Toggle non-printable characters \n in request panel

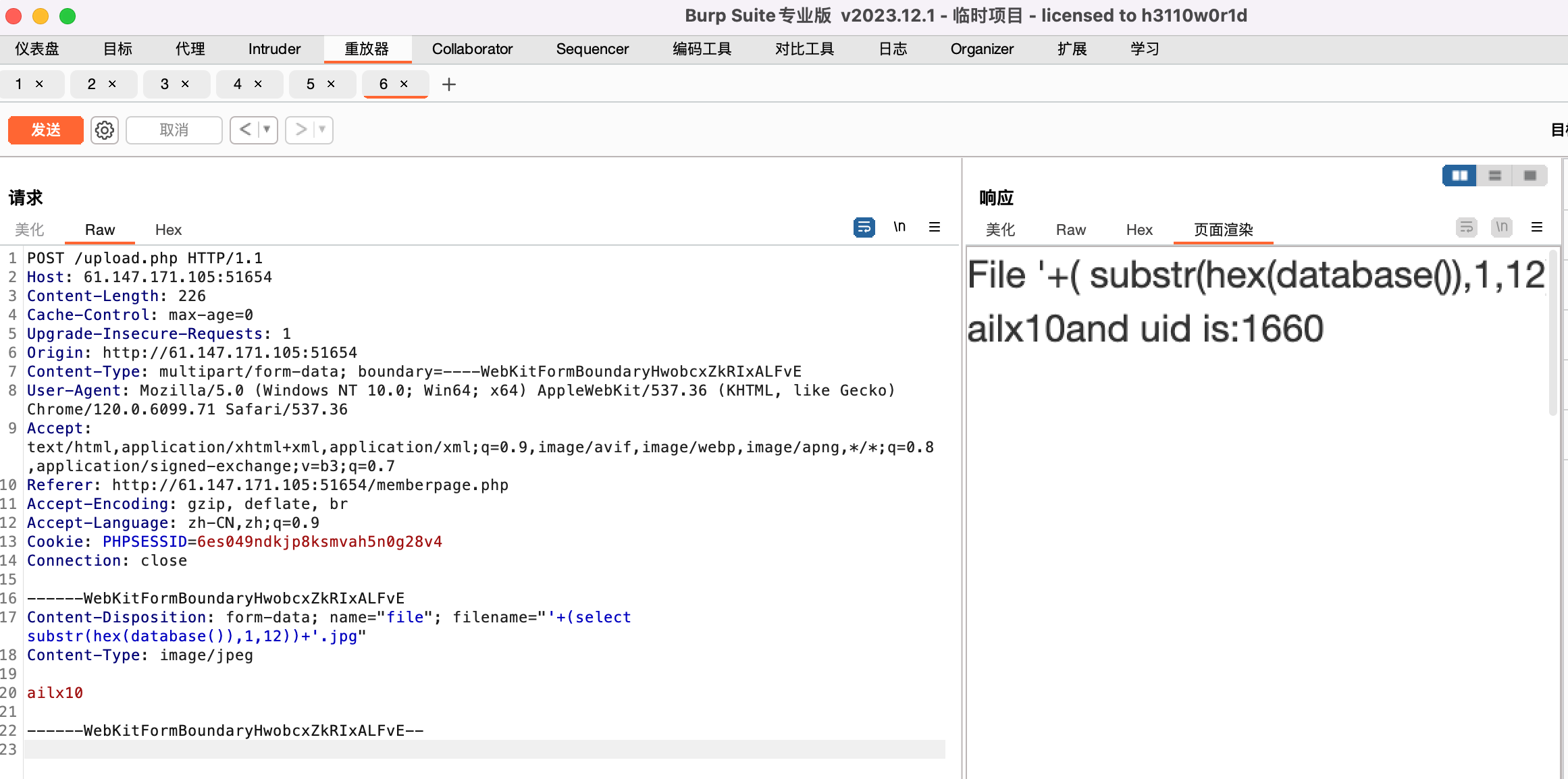tap(899, 227)
